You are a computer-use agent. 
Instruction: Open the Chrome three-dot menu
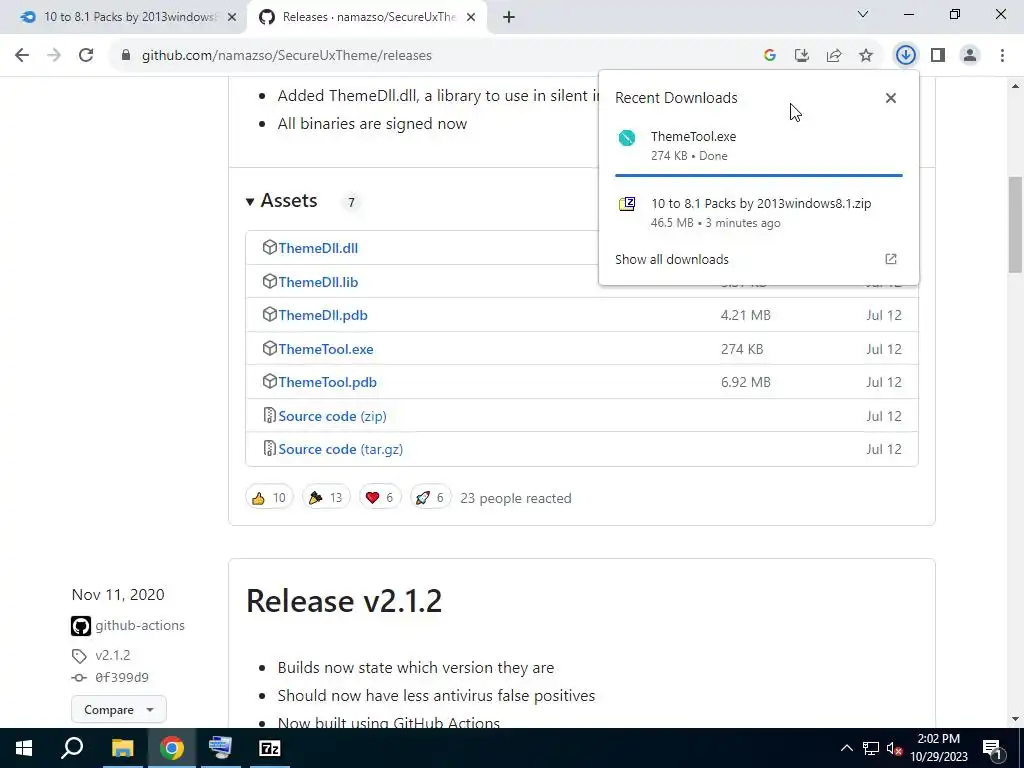tap(1002, 56)
